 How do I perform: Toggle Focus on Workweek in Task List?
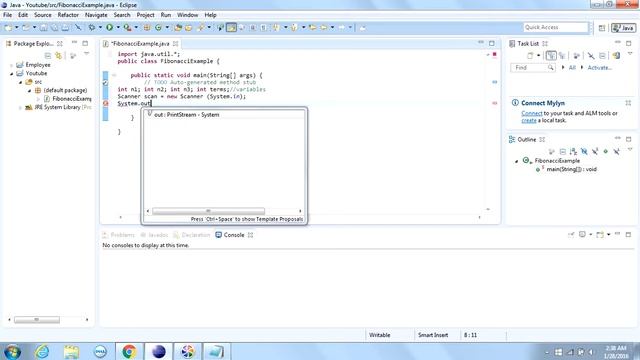pos(576,56)
